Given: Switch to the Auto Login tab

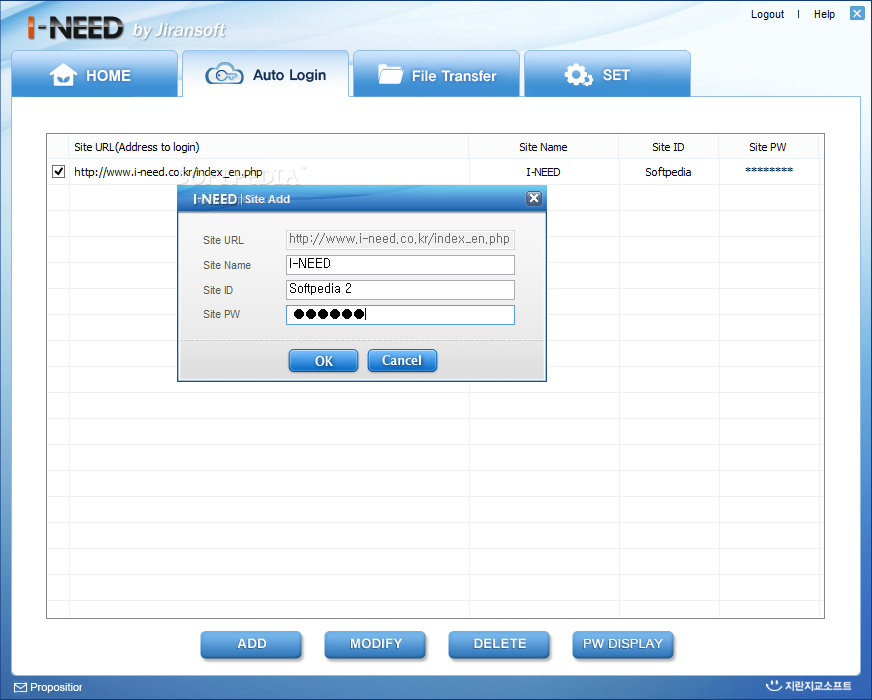Looking at the screenshot, I should 265,75.
